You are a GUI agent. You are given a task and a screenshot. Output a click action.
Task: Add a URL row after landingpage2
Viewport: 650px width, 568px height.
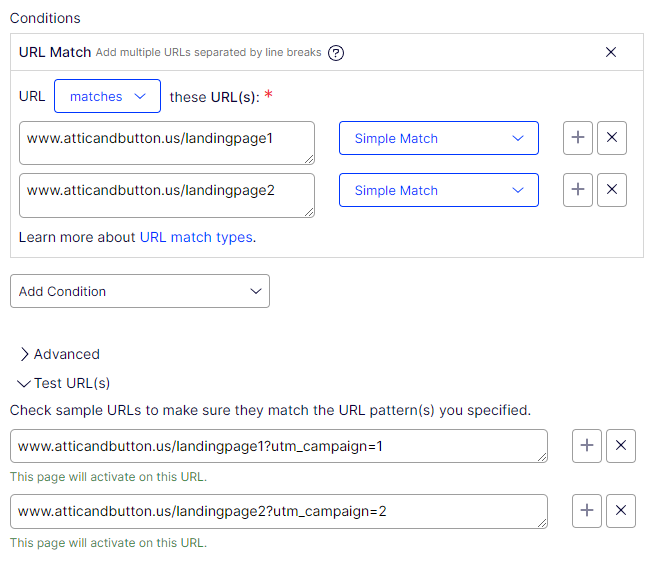tap(578, 190)
